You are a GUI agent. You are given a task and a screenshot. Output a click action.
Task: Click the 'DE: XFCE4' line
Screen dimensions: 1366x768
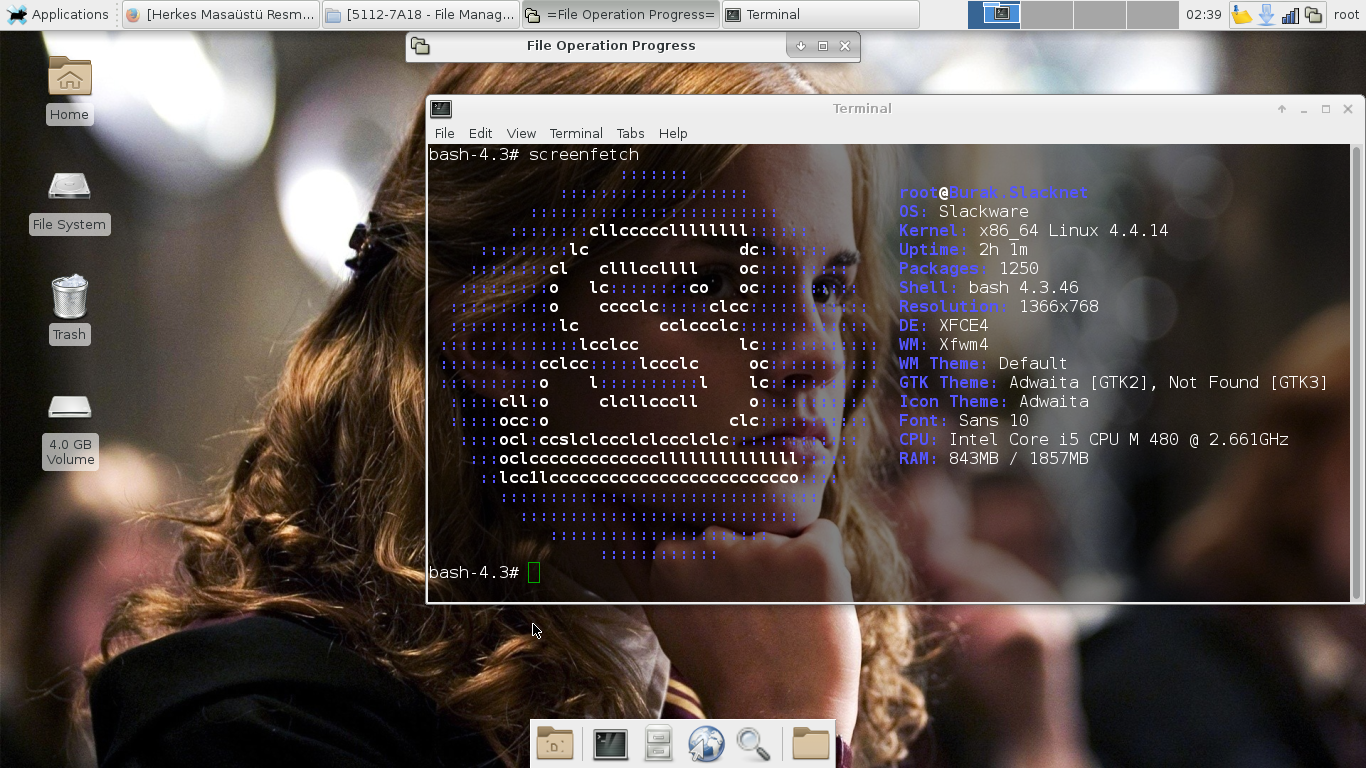943,325
